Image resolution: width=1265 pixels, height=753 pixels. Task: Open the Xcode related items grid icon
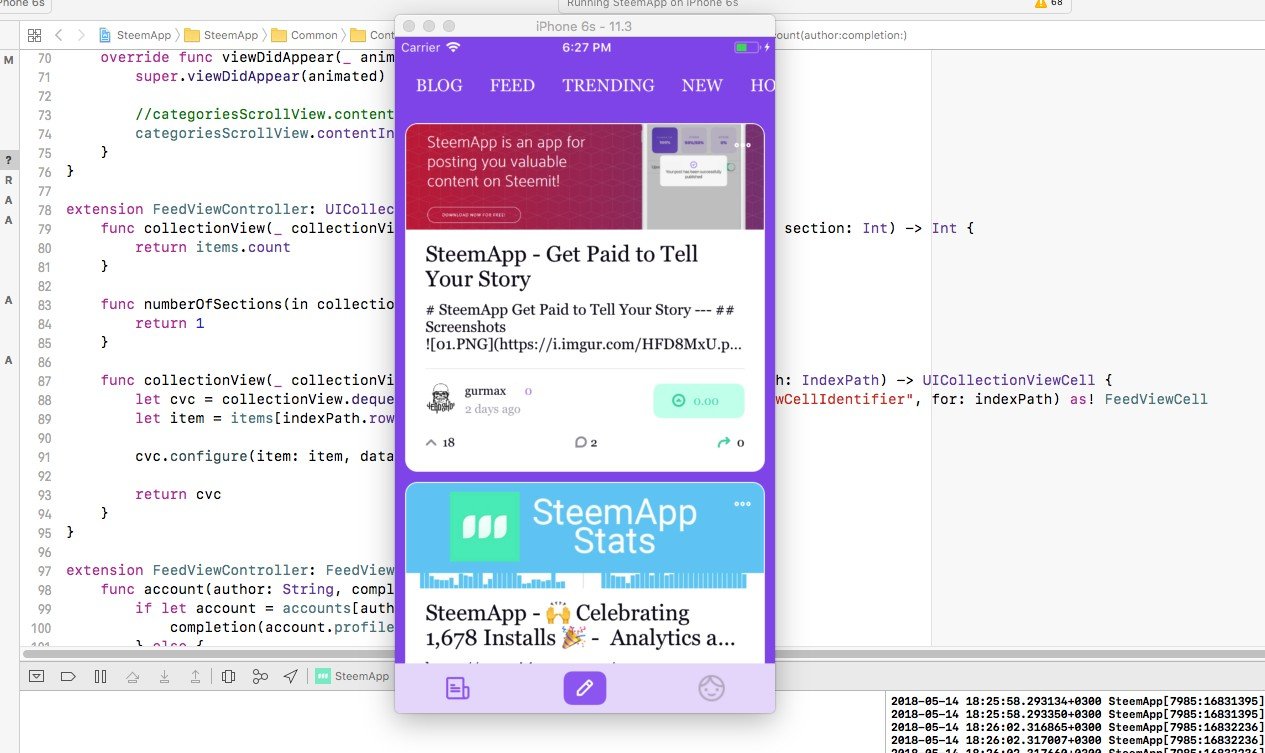click(33, 35)
